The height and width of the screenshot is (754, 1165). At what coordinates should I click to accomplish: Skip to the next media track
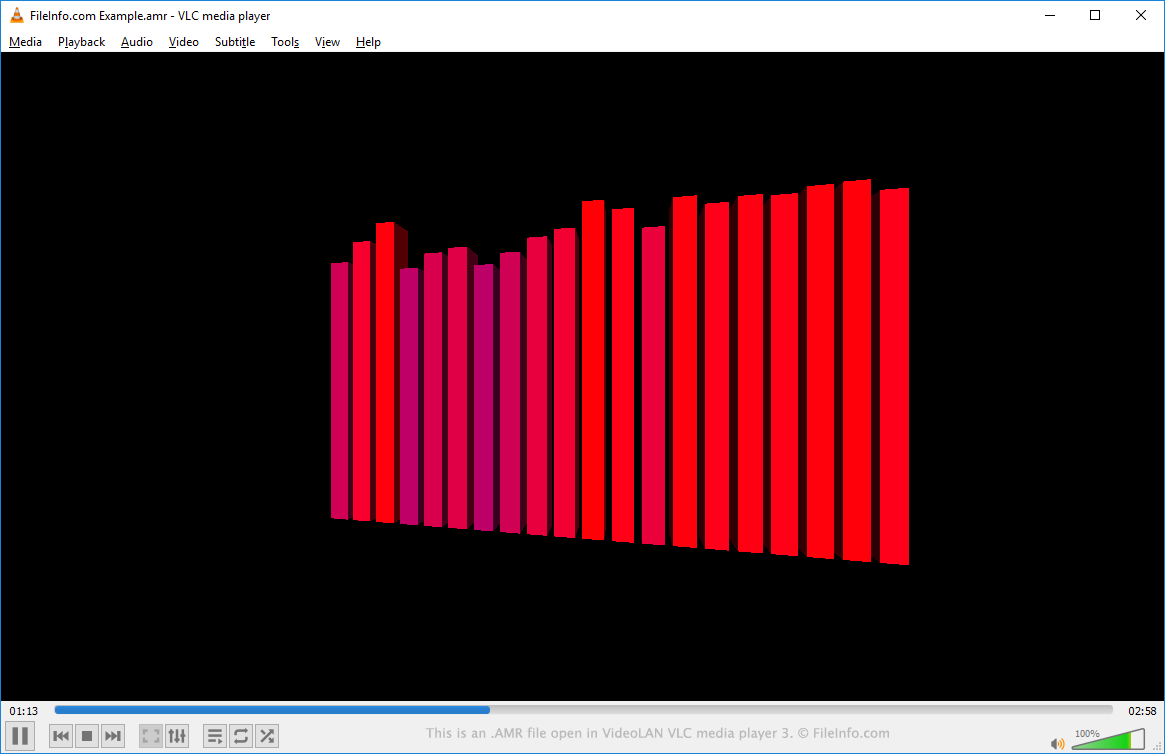click(x=113, y=735)
